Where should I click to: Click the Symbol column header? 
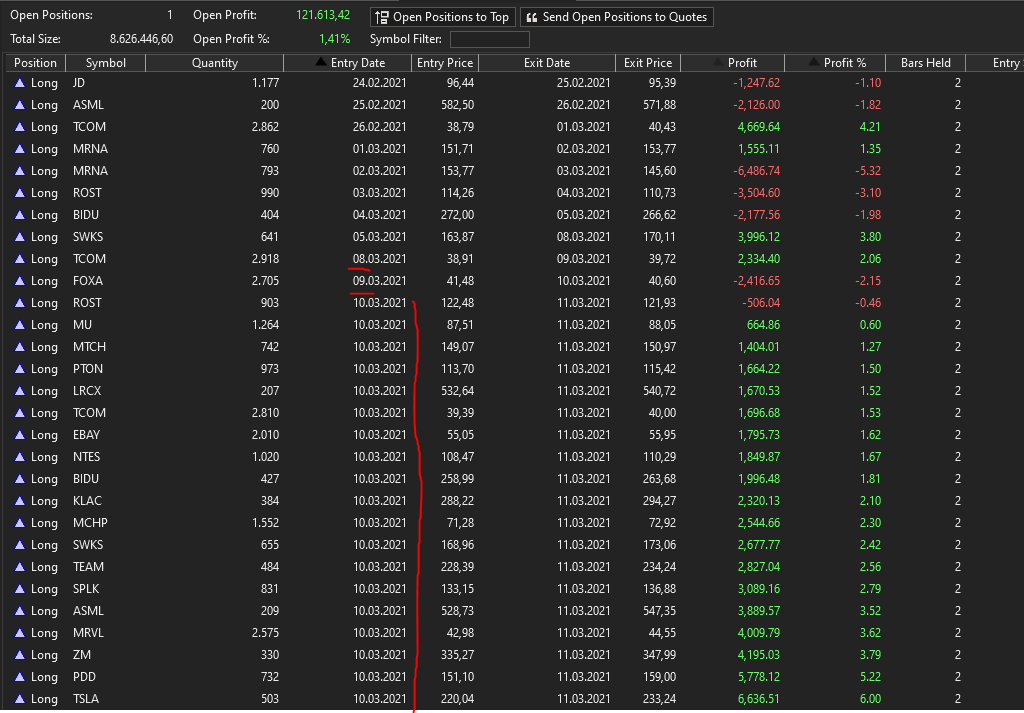(105, 63)
